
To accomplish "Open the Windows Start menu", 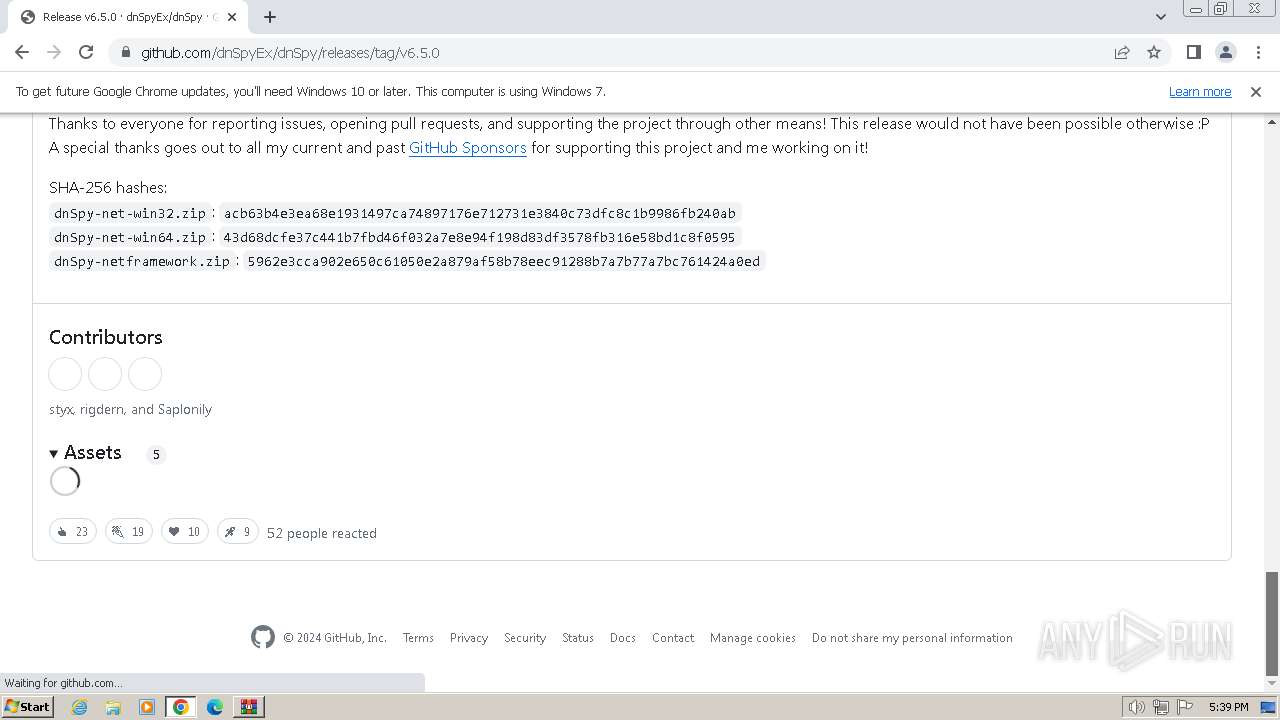I will point(27,706).
